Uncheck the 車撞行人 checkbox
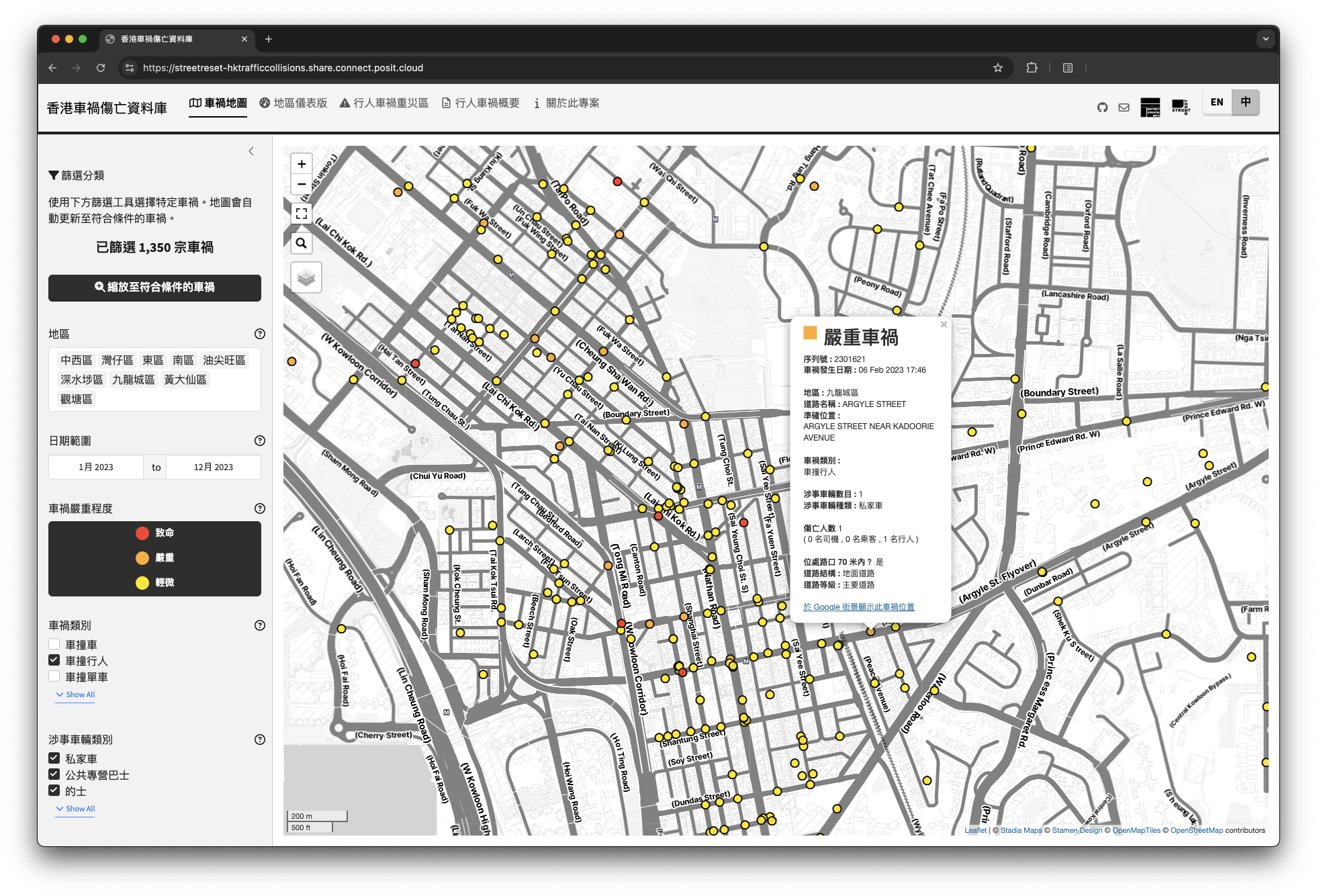Viewport: 1317px width, 896px height. pos(54,660)
